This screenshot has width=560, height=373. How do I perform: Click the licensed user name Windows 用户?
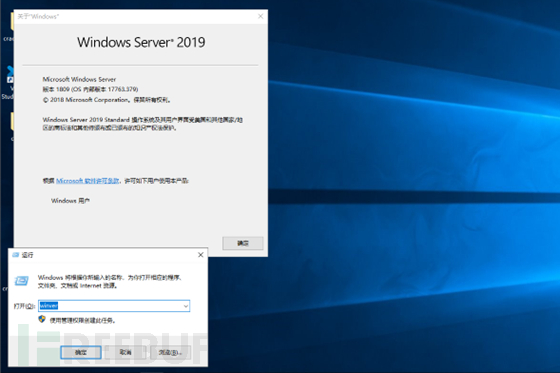(x=70, y=201)
